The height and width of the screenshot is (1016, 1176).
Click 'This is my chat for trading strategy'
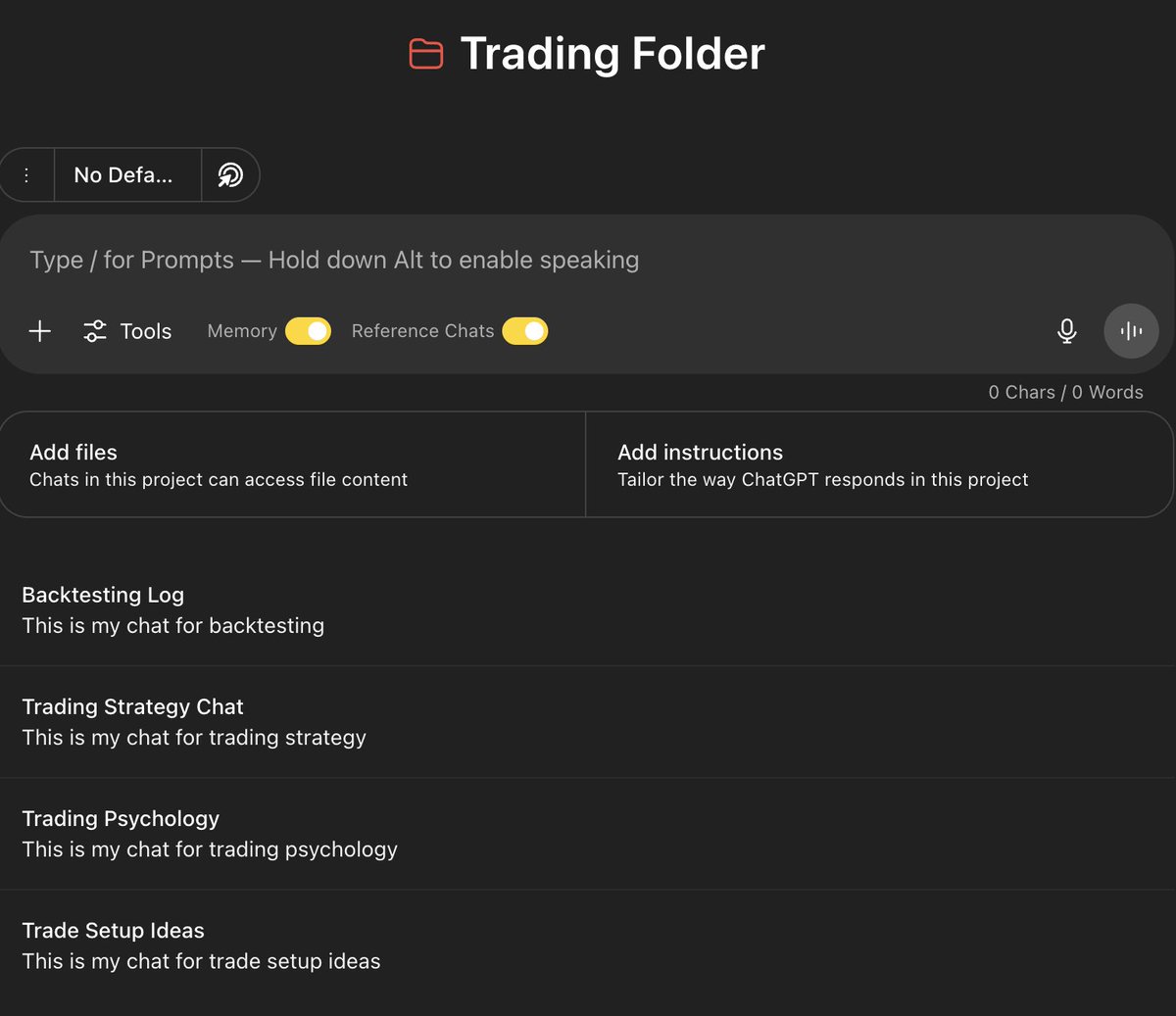pos(194,738)
